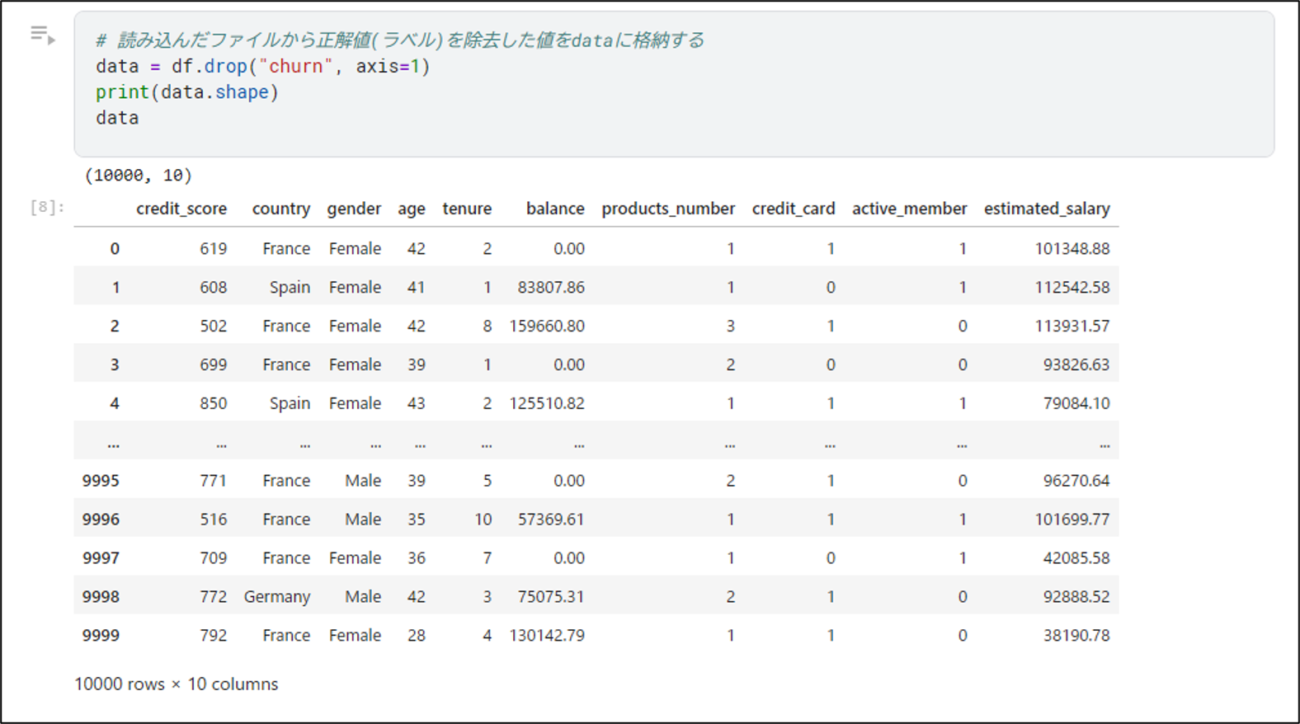Click the balance value 159660.80
1300x724 pixels.
(548, 326)
